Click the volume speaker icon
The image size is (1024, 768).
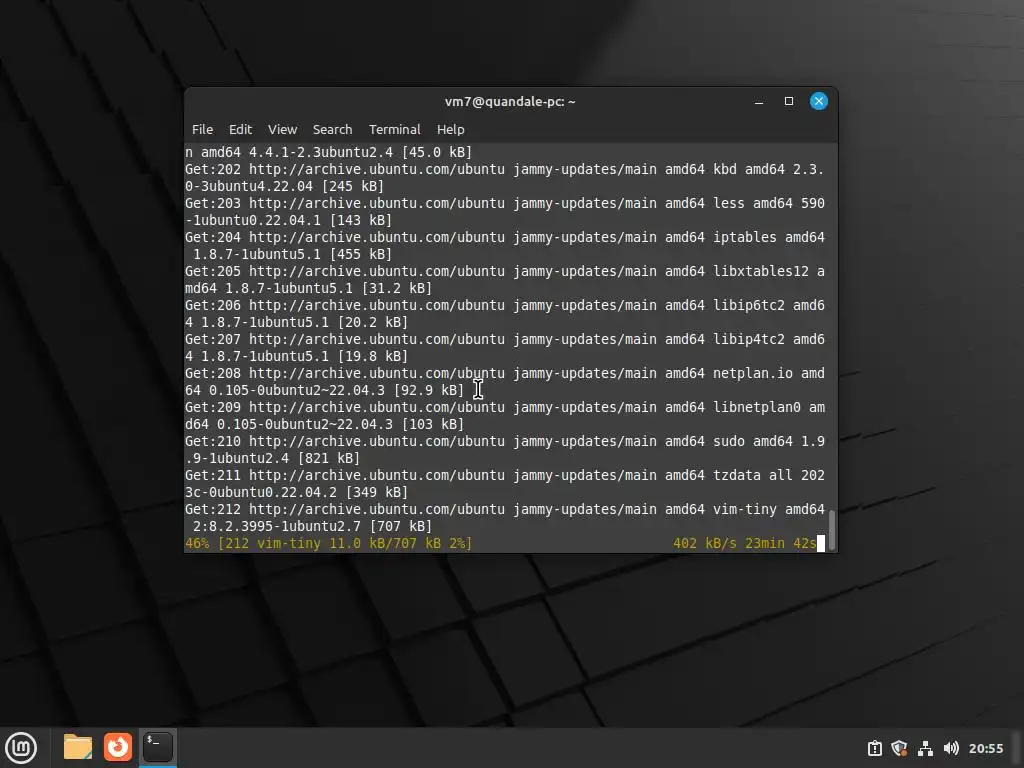tap(951, 748)
